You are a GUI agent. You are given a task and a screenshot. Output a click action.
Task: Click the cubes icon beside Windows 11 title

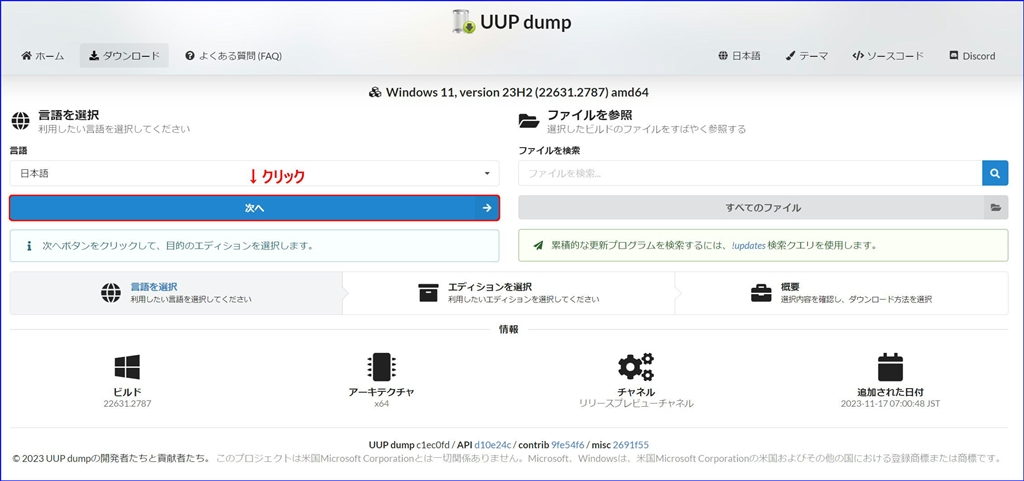(x=375, y=92)
